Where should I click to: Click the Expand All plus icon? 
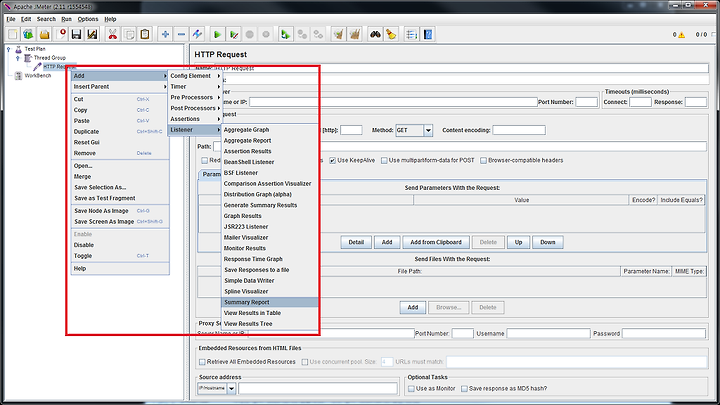tap(165, 34)
